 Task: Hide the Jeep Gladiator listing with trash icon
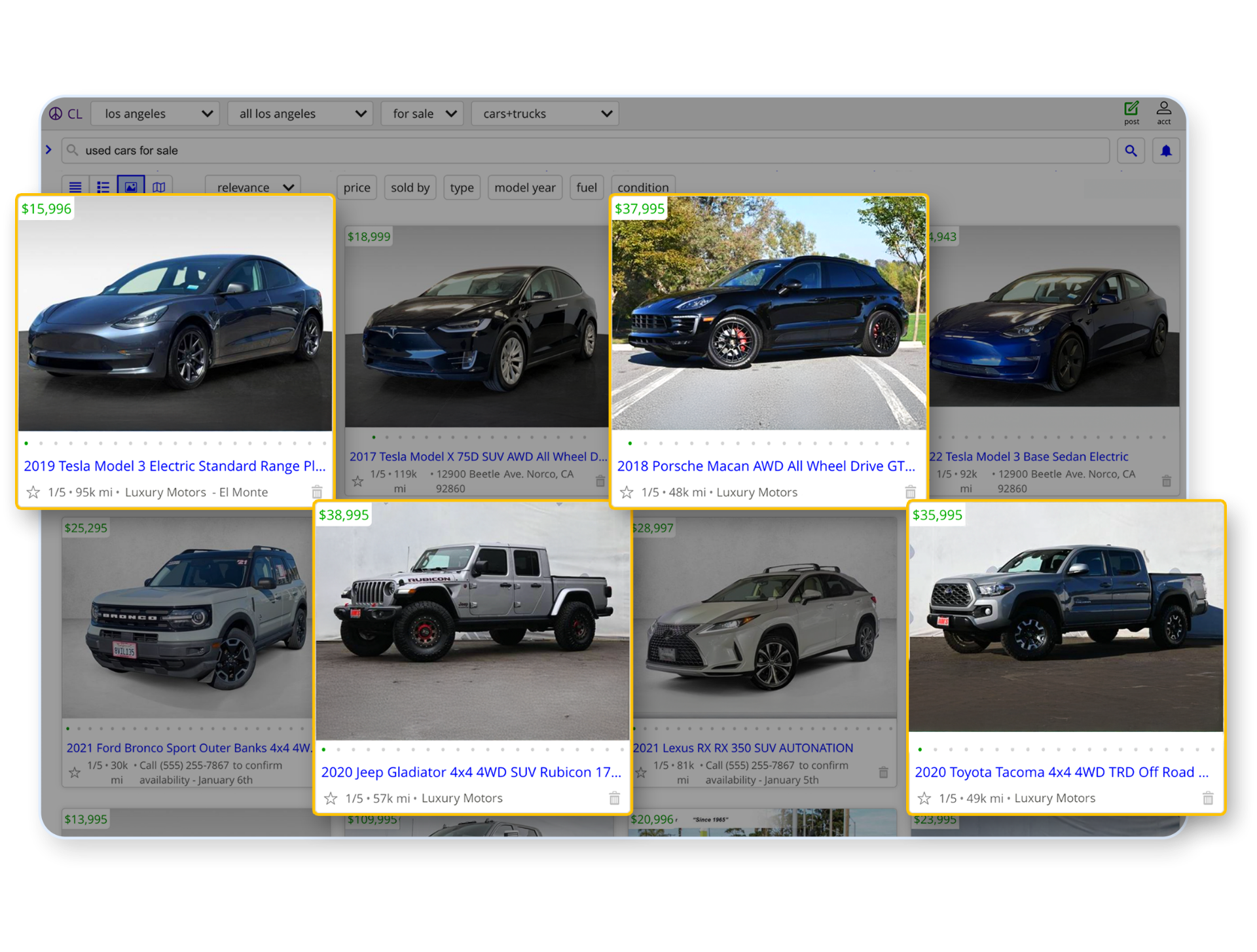point(614,798)
